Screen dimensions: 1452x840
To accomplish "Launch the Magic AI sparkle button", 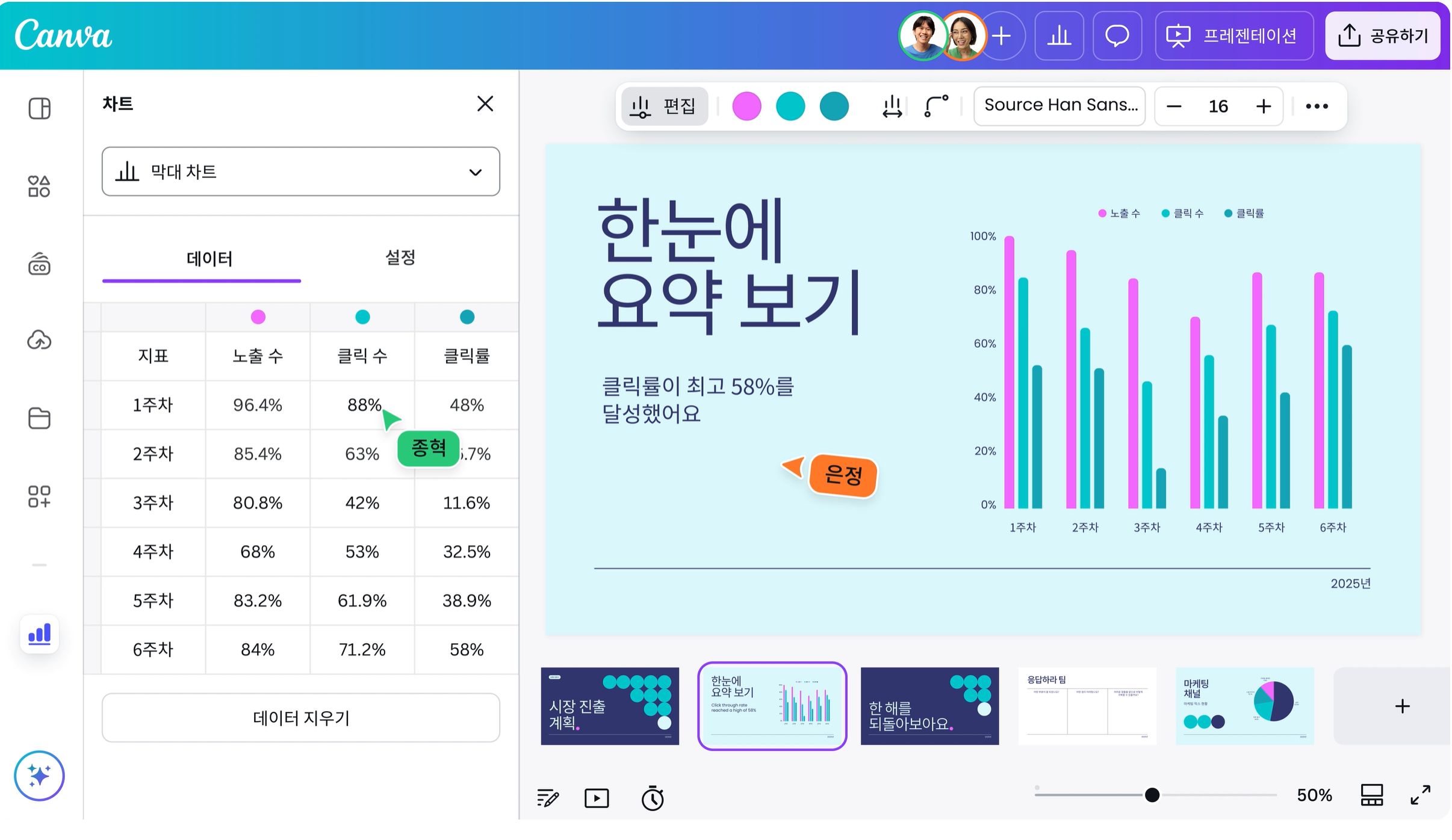I will click(39, 776).
